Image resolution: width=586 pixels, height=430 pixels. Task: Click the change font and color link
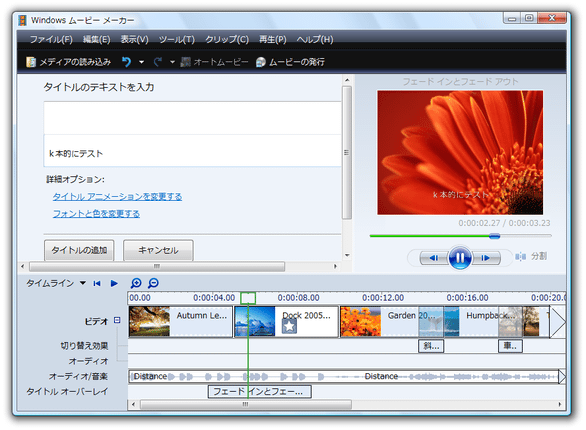(96, 214)
